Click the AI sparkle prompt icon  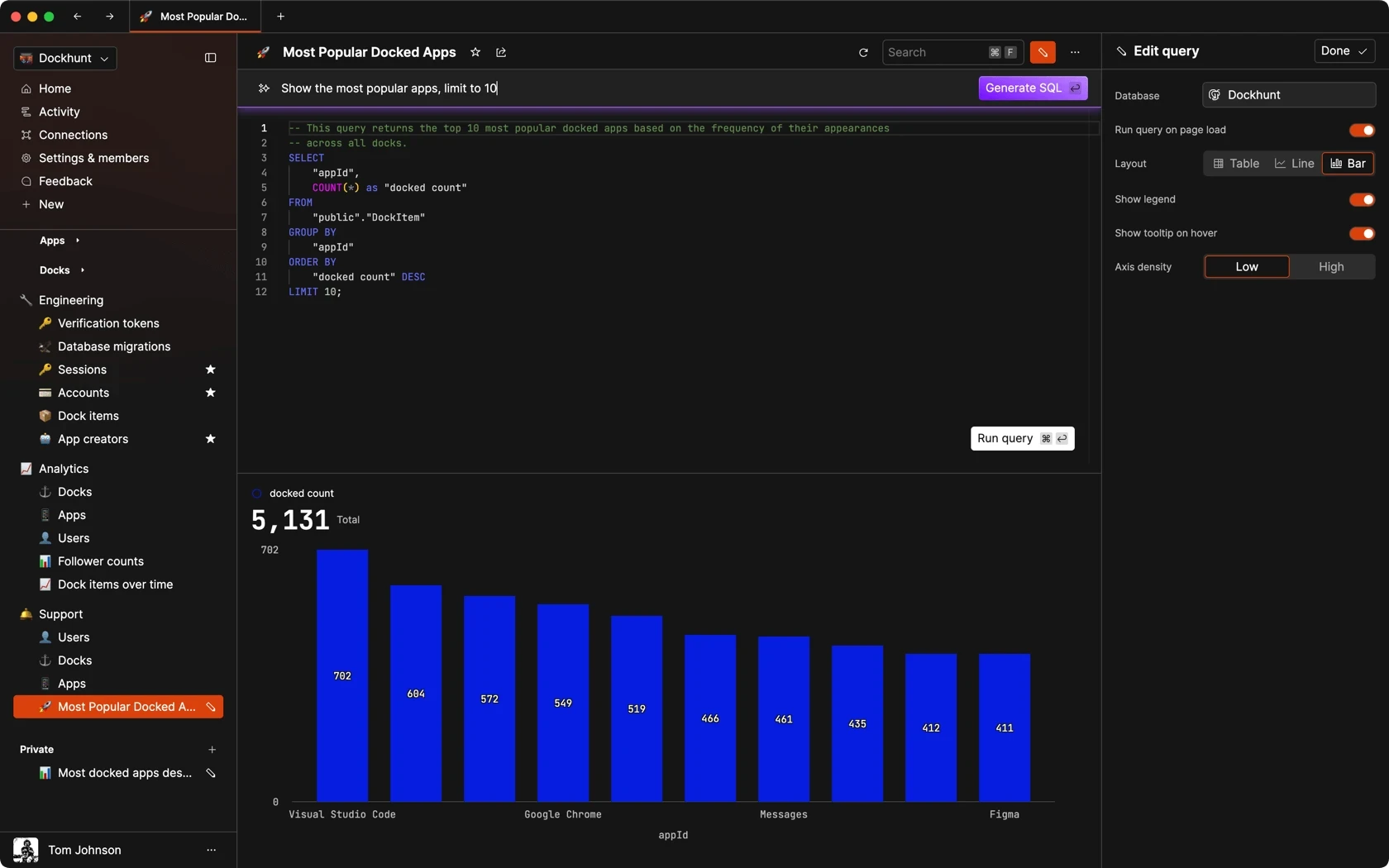click(x=264, y=88)
